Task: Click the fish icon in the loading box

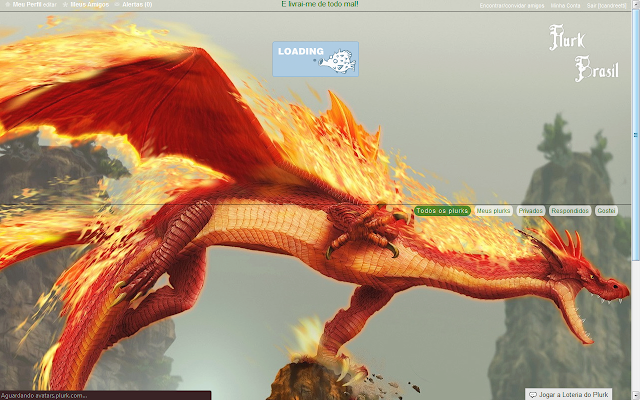Action: (x=338, y=62)
